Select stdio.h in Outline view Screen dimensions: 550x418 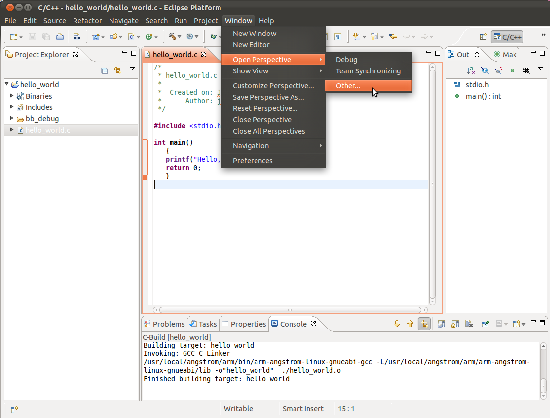tap(477, 85)
